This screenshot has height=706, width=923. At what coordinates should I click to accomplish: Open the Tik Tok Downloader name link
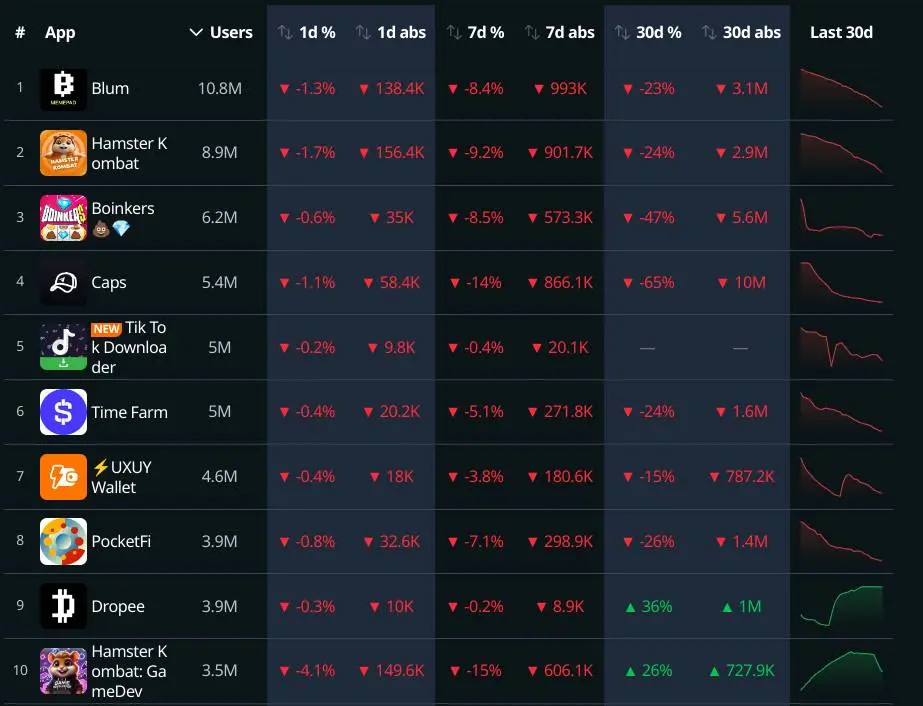pos(130,347)
